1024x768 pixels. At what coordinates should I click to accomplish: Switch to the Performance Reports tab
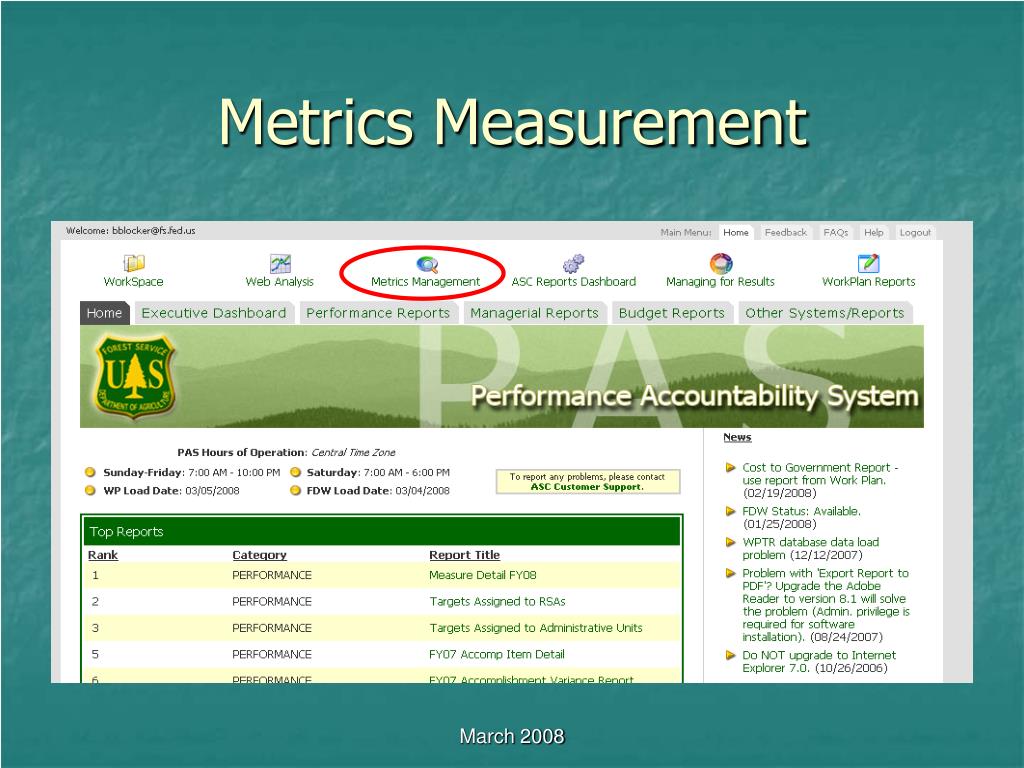pyautogui.click(x=378, y=313)
